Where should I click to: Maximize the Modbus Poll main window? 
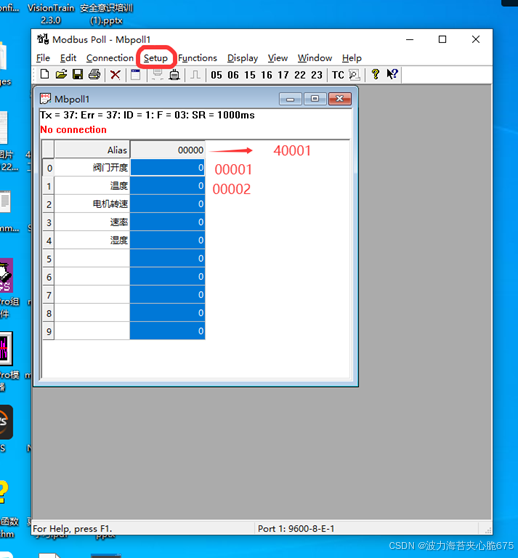pyautogui.click(x=442, y=39)
